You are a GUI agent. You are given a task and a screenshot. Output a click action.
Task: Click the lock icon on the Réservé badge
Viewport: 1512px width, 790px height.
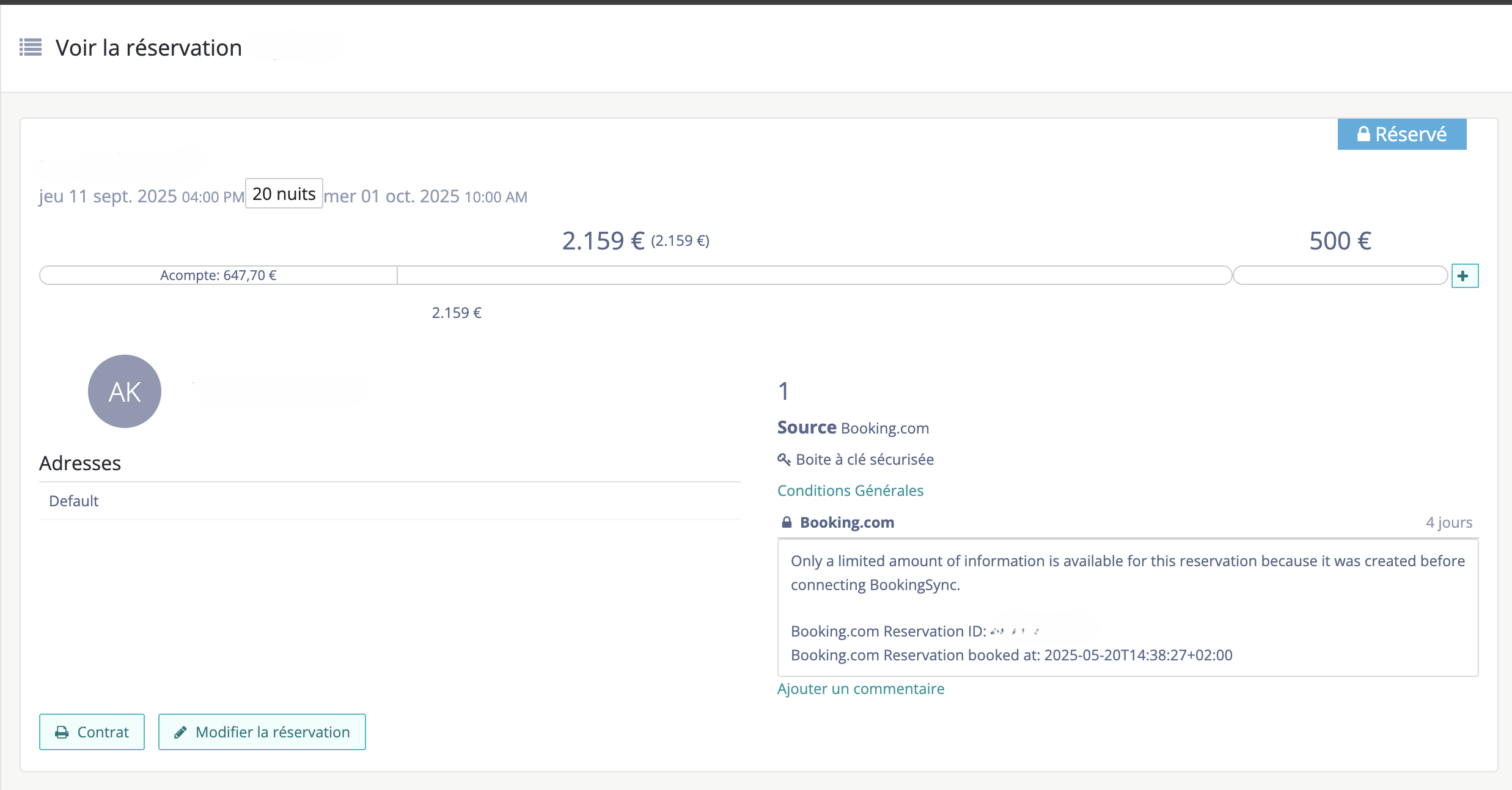point(1363,134)
